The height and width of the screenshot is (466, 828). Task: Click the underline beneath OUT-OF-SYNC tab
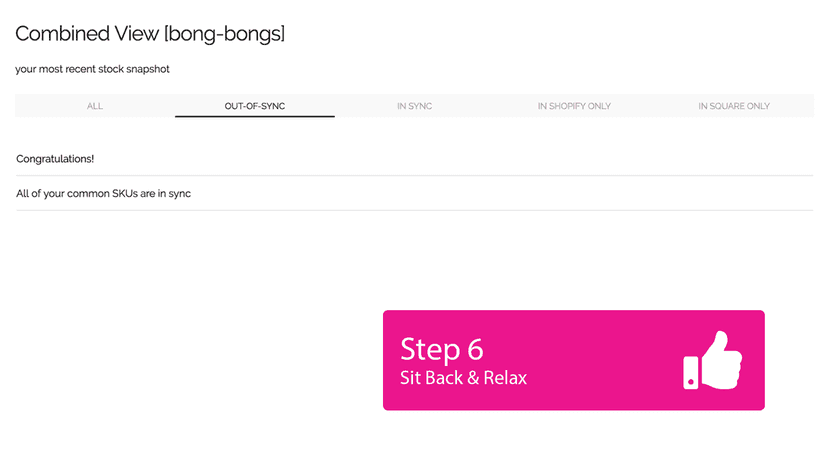click(255, 116)
